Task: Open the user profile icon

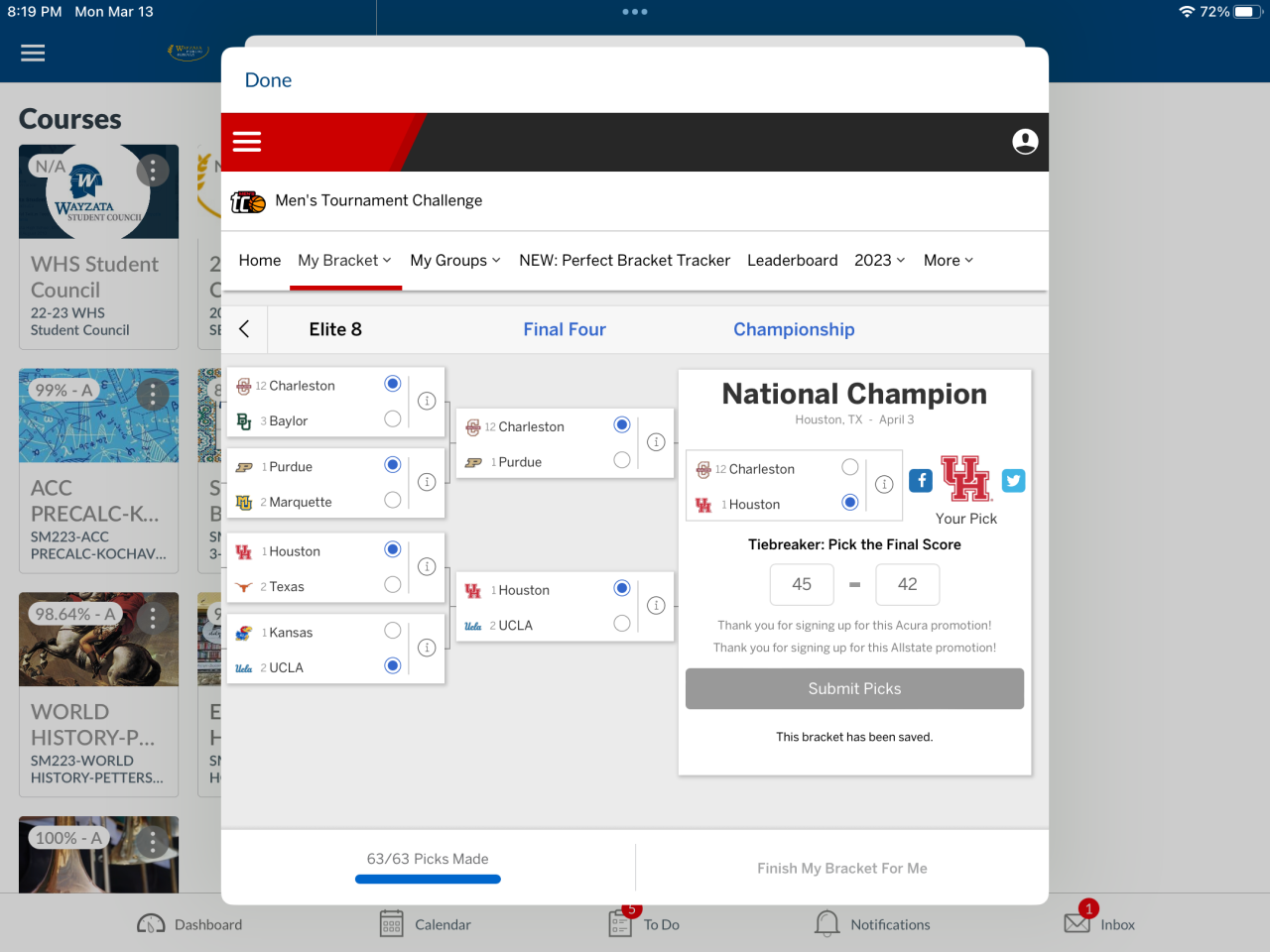Action: point(1025,142)
